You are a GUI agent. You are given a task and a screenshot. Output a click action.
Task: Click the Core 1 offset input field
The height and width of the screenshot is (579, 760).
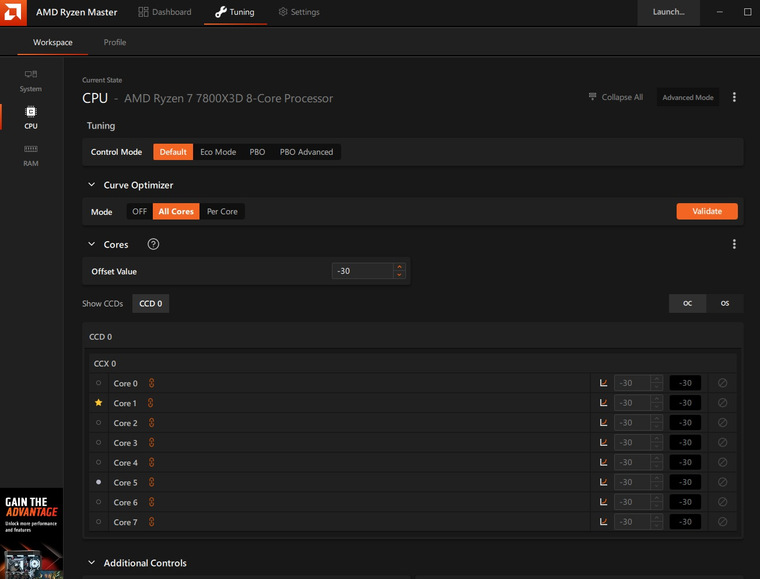pyautogui.click(x=633, y=403)
